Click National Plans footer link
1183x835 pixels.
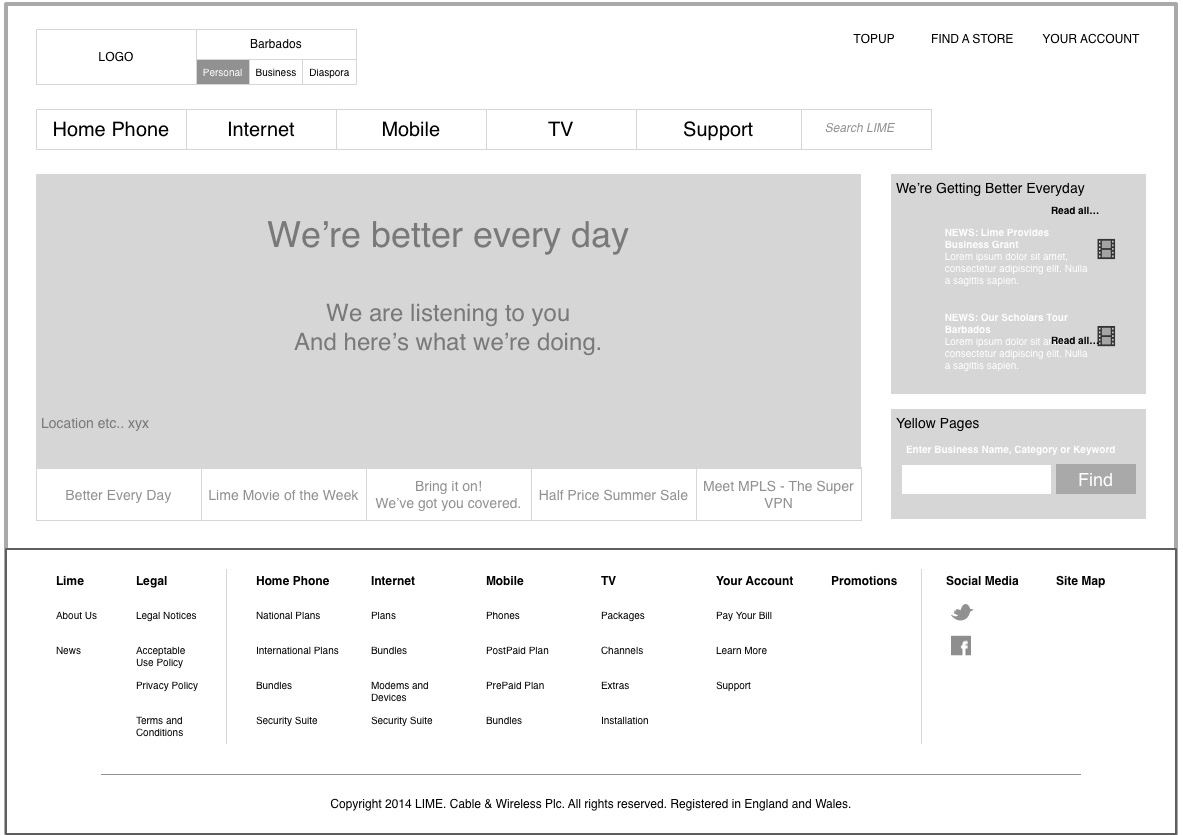(287, 616)
